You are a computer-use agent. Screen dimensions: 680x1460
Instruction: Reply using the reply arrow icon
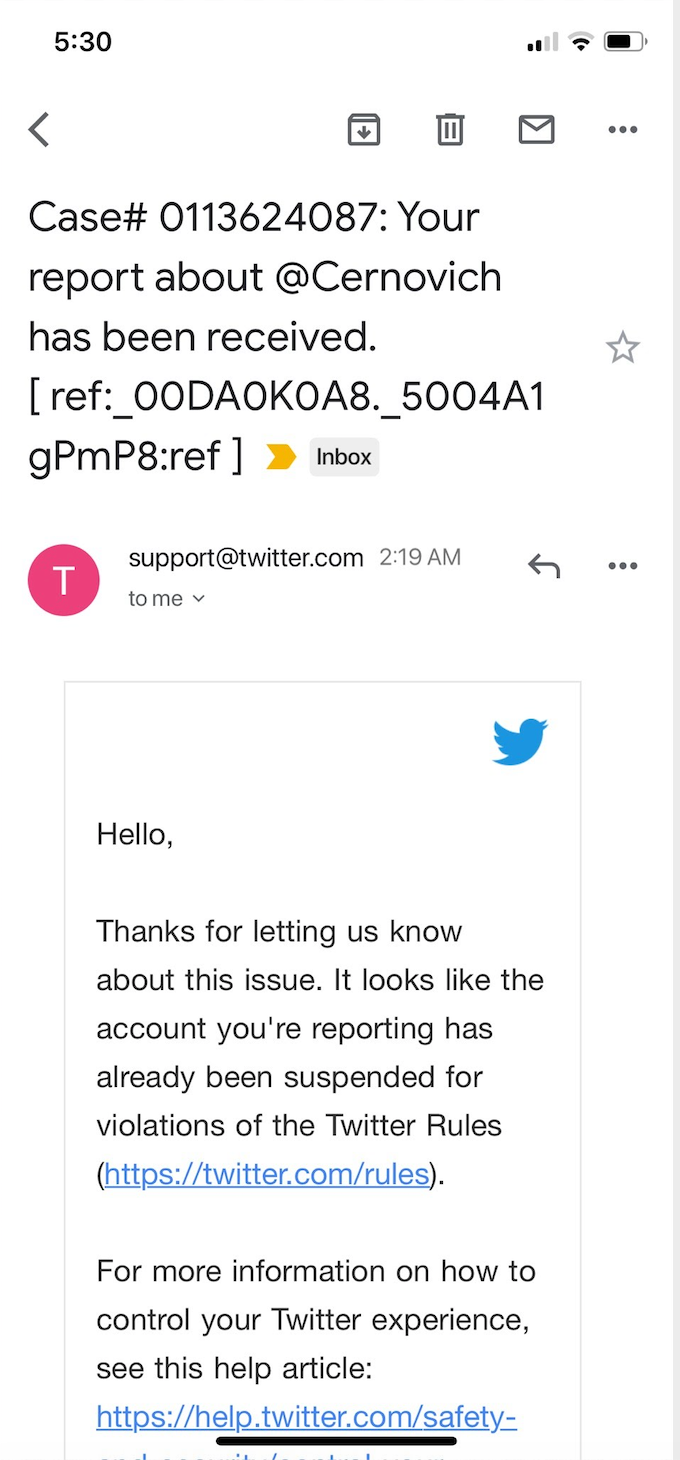(544, 566)
